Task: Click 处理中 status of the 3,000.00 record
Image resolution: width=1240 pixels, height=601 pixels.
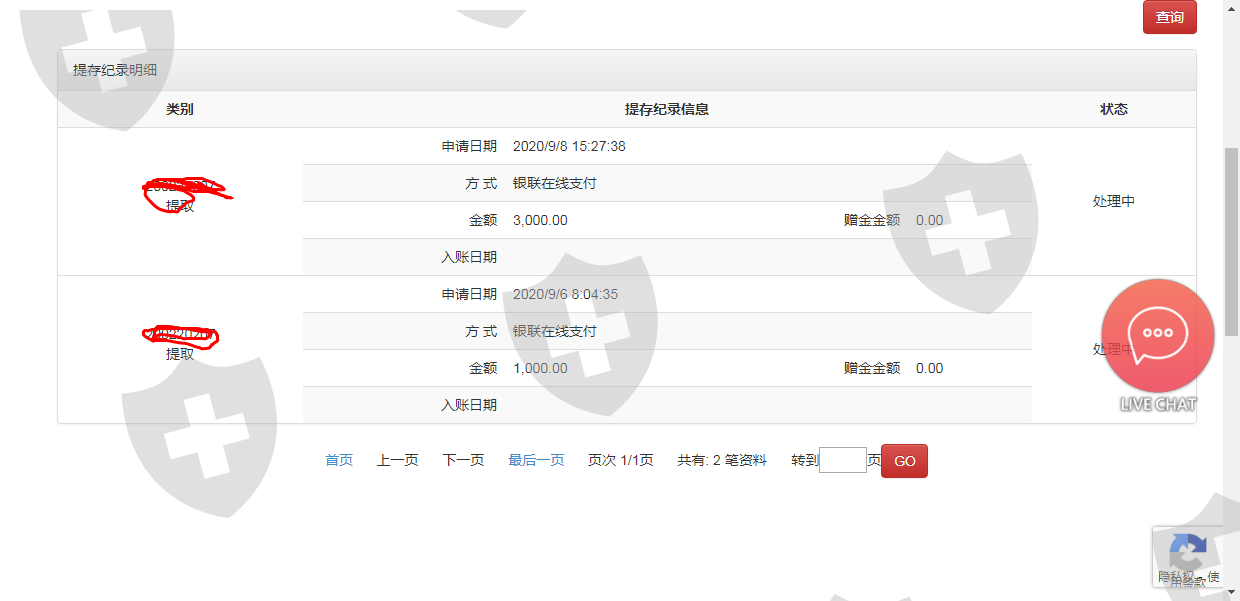Action: click(1113, 201)
